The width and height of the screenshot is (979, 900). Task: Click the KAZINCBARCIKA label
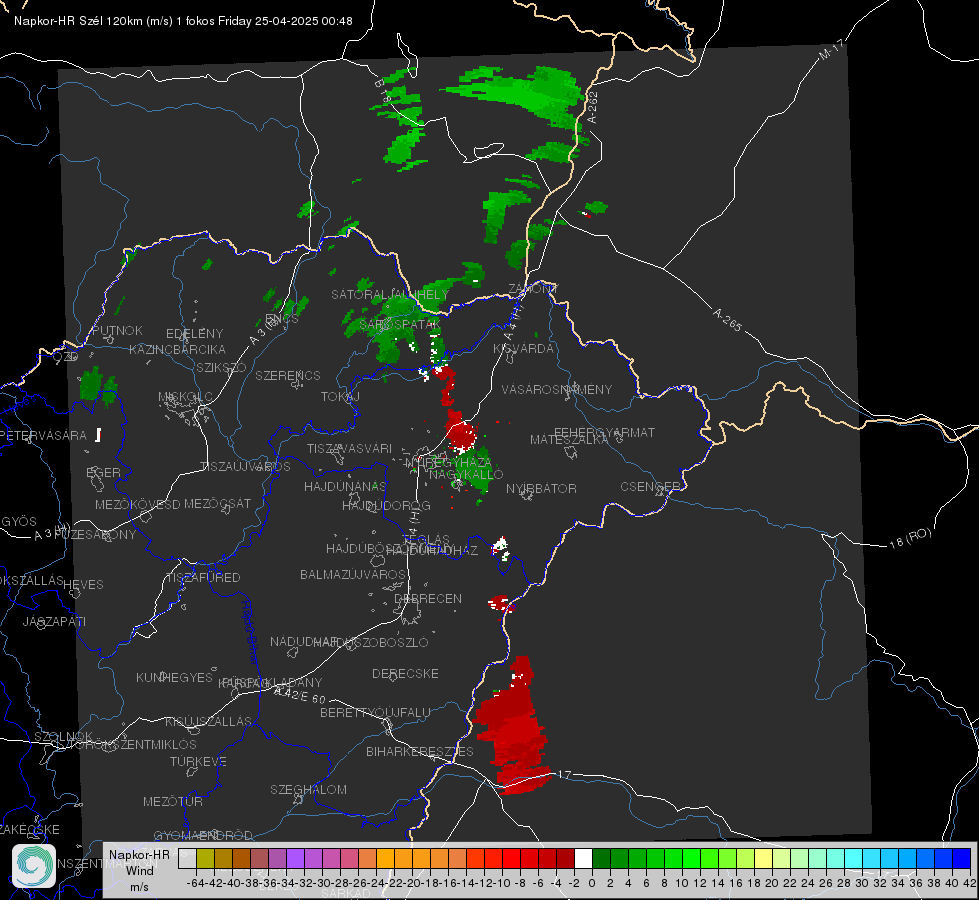click(177, 349)
